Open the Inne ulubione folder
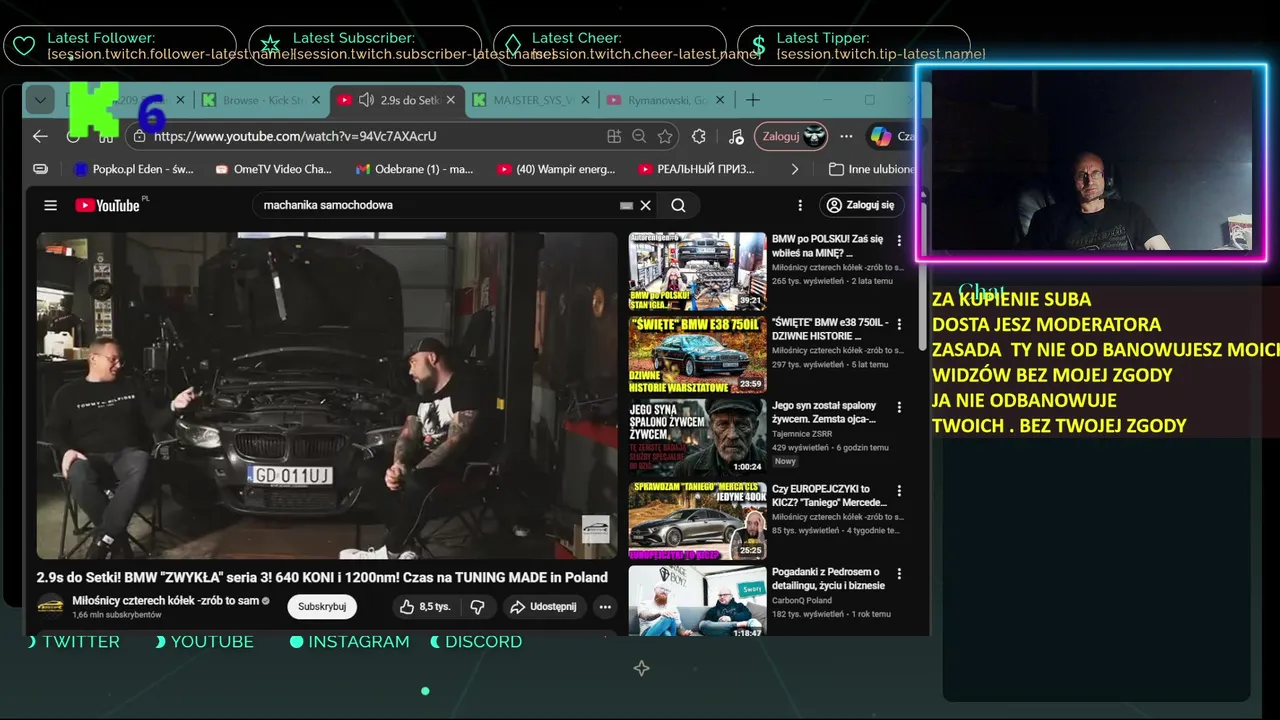 [x=872, y=169]
